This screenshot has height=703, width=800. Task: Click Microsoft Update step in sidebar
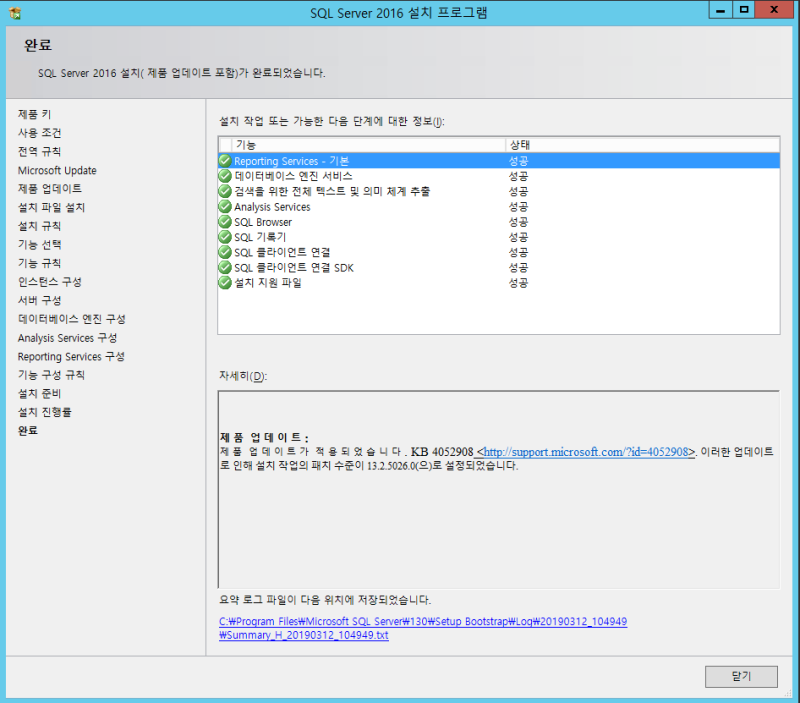click(57, 170)
